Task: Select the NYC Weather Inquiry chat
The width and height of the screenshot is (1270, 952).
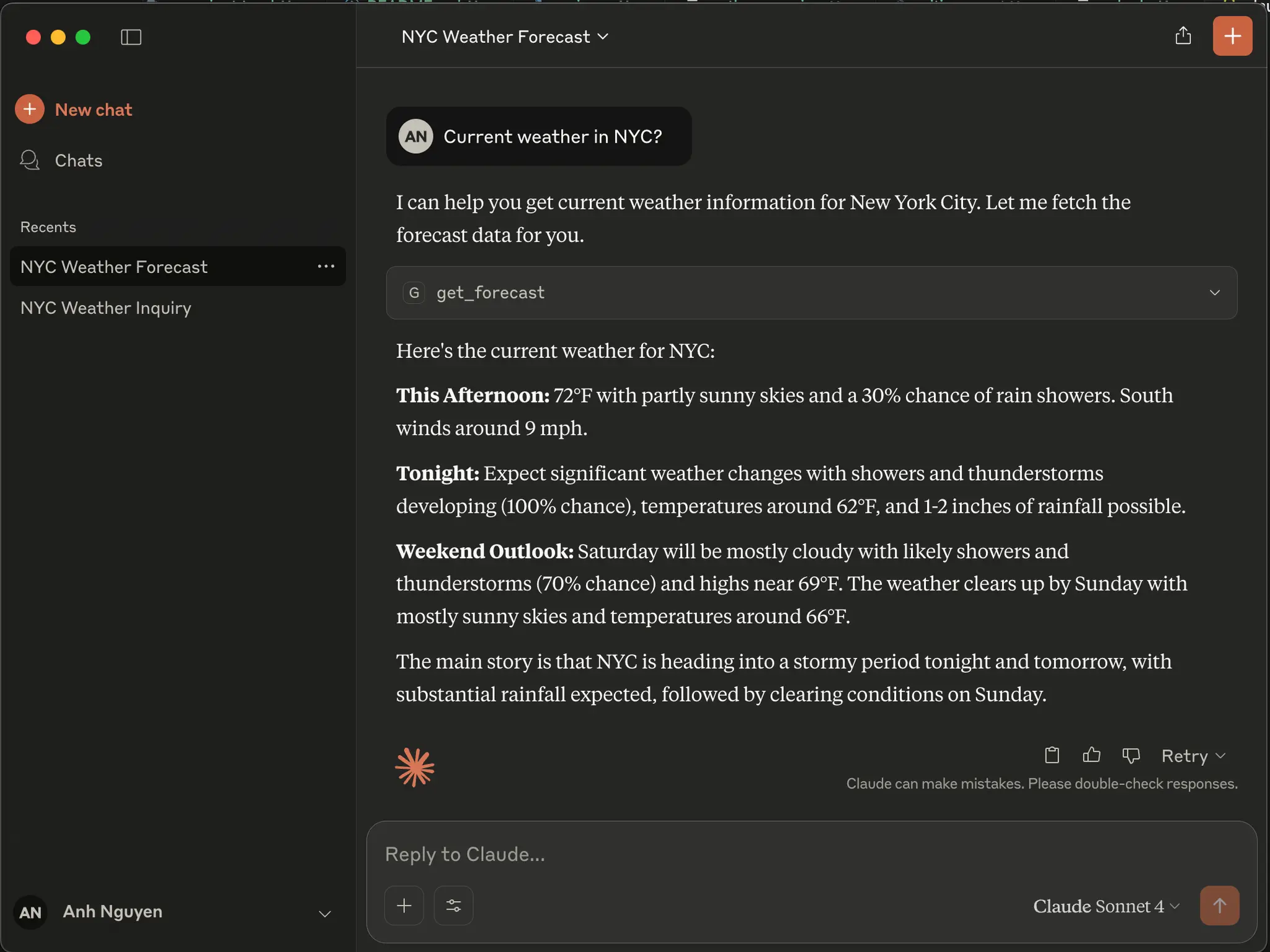Action: 105,307
